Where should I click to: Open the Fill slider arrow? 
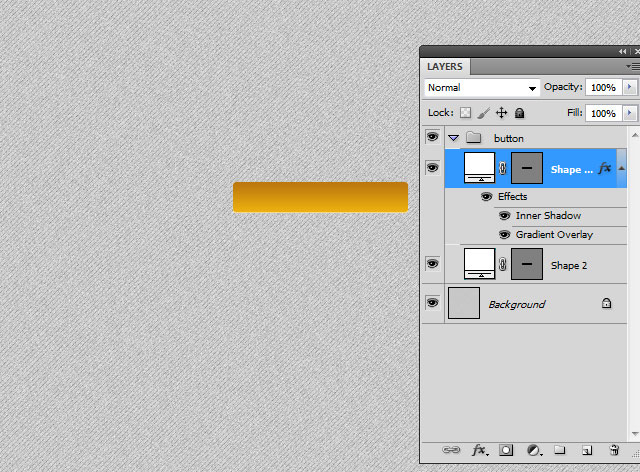coord(629,113)
